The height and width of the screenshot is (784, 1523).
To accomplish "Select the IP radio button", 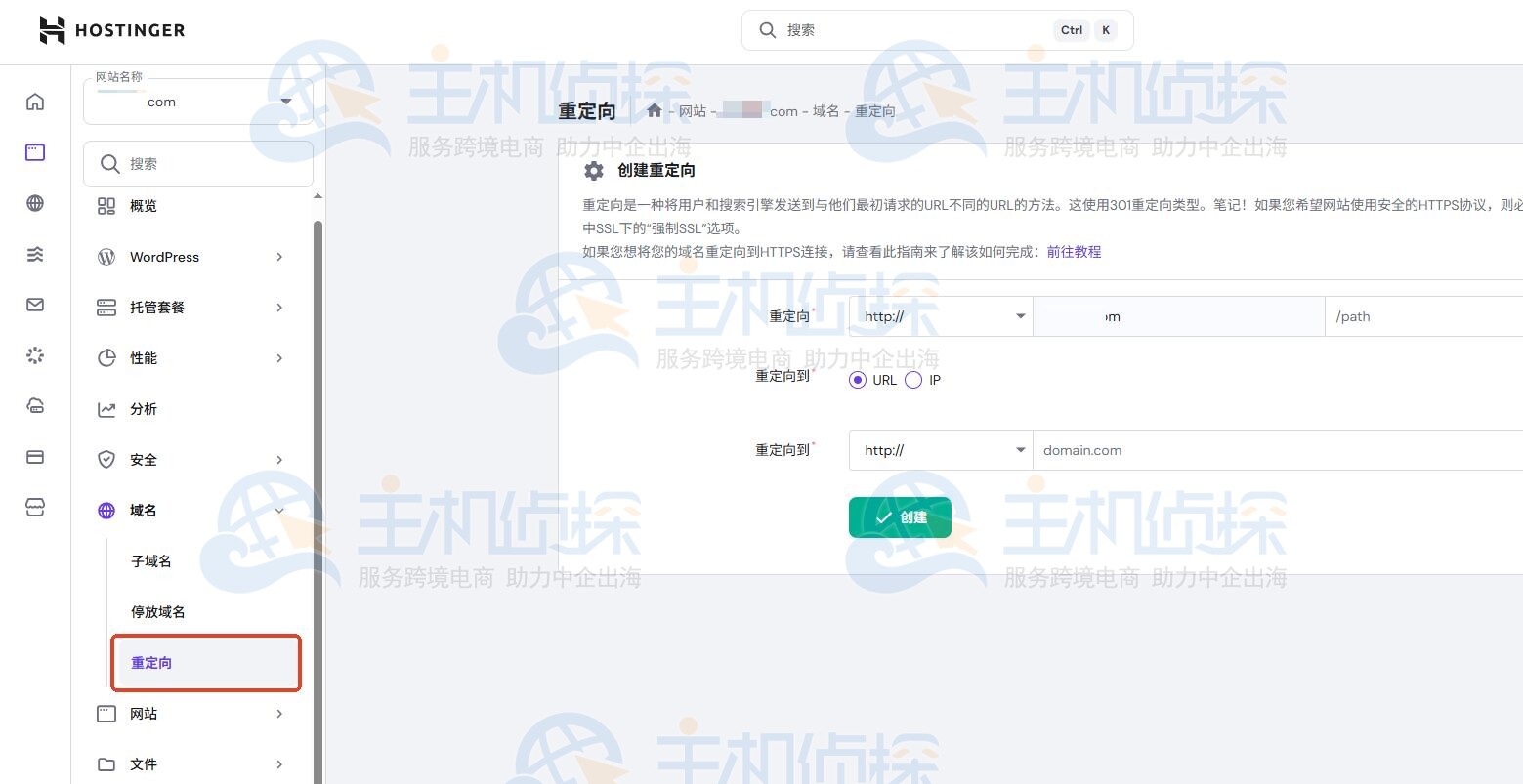I will [912, 380].
